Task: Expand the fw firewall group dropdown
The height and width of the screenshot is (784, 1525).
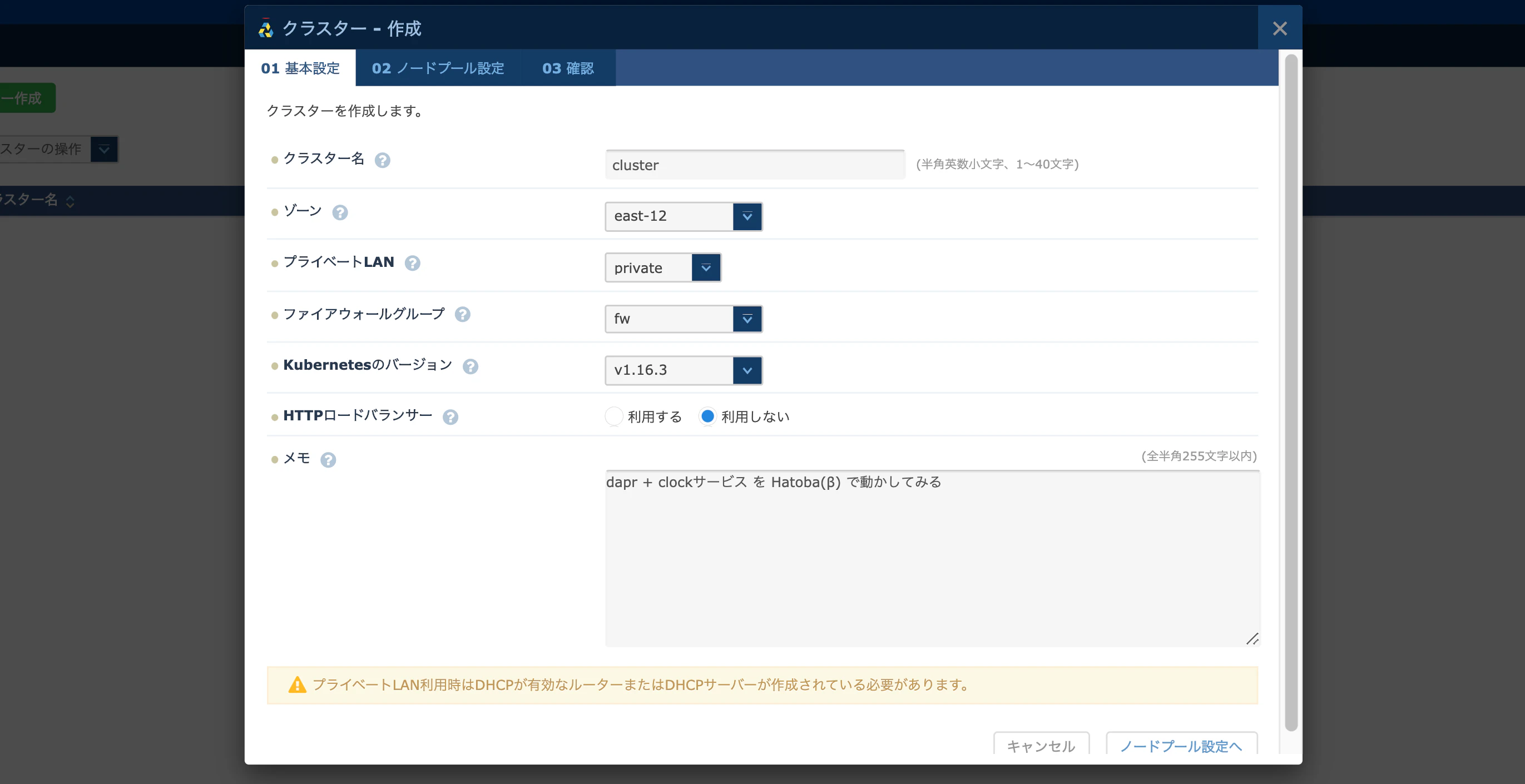Action: 684,320
